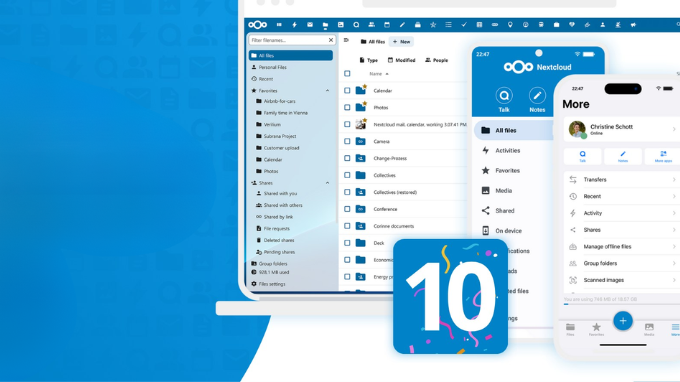Check the Calendar folder checkbox
This screenshot has width=680, height=382.
pos(347,91)
